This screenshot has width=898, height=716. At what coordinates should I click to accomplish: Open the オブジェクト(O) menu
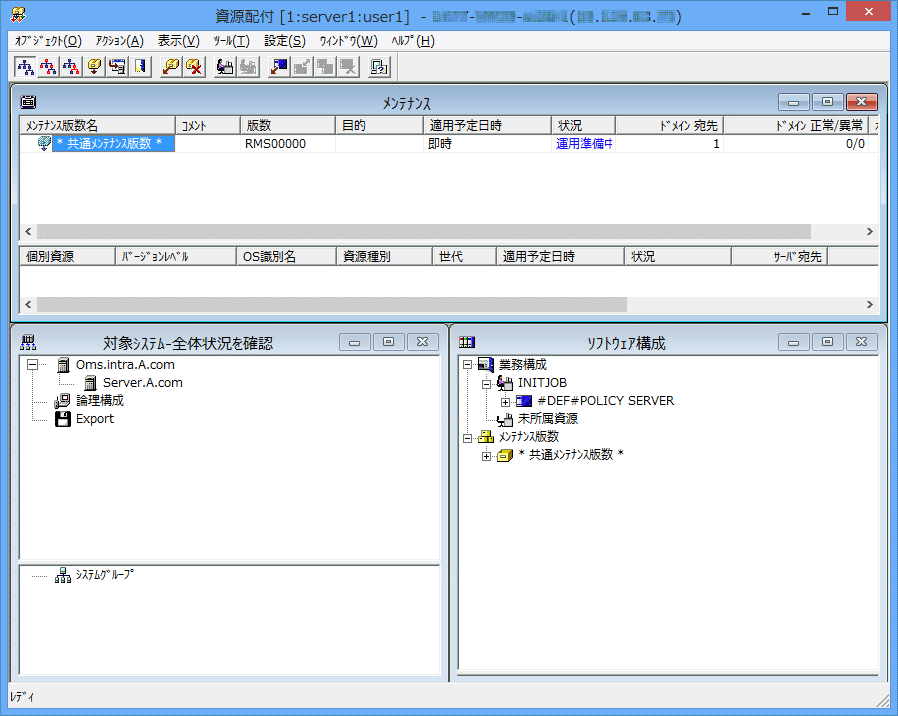48,41
